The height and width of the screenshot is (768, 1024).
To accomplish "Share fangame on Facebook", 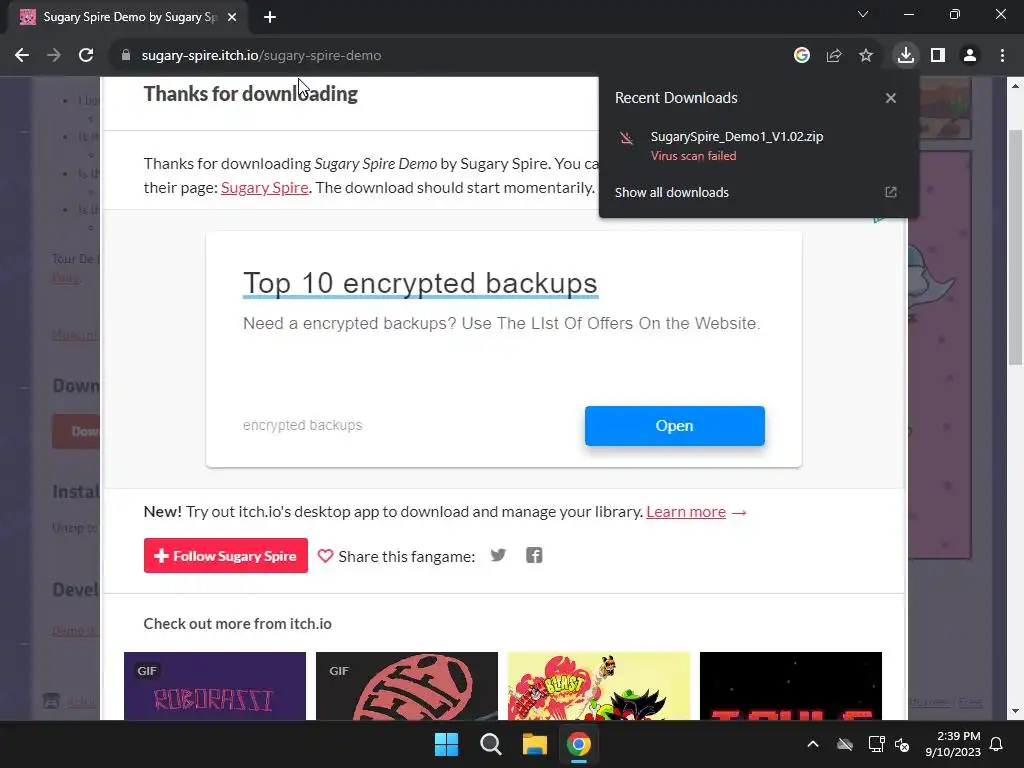I will pos(534,555).
